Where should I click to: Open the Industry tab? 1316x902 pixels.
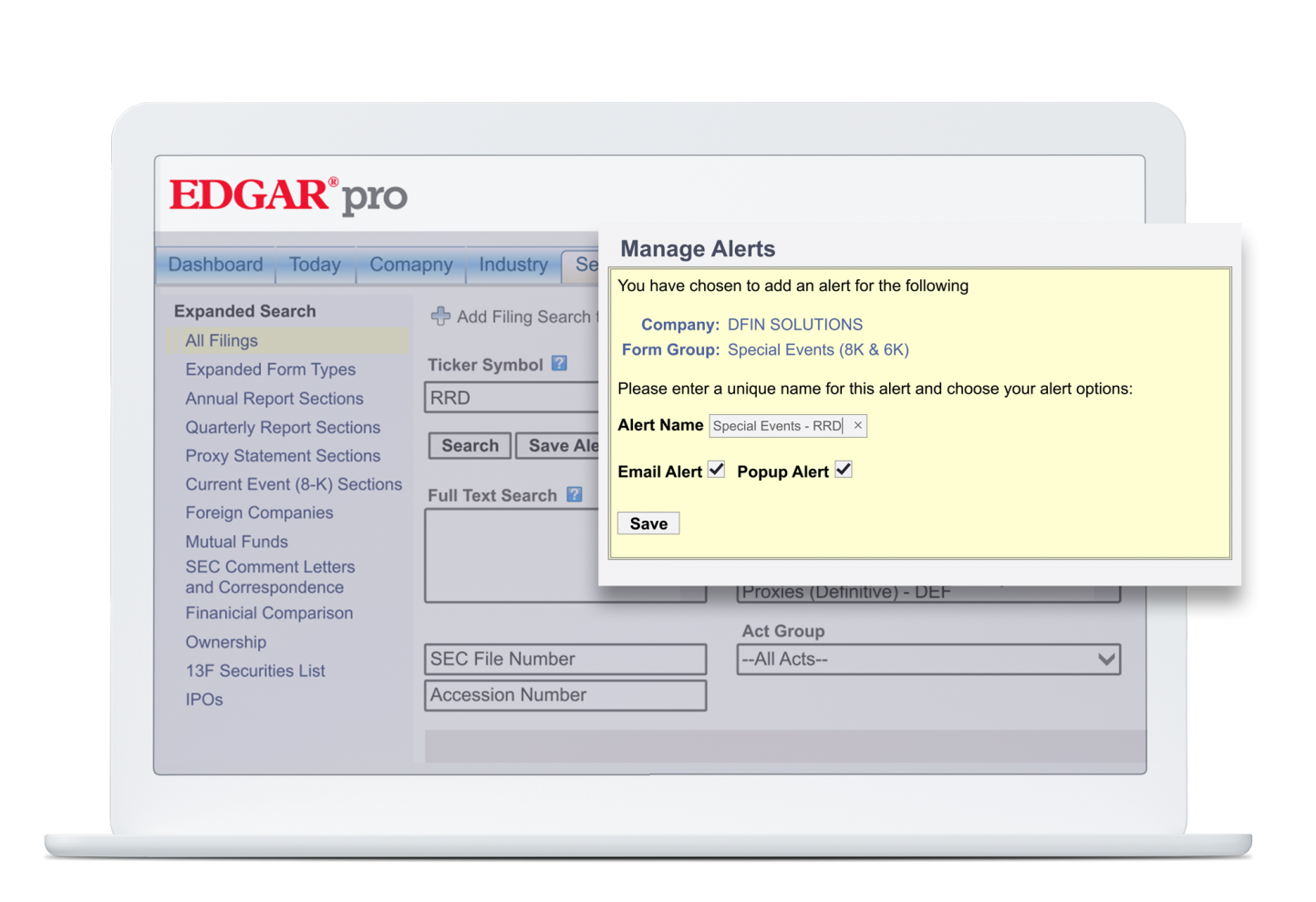[513, 264]
